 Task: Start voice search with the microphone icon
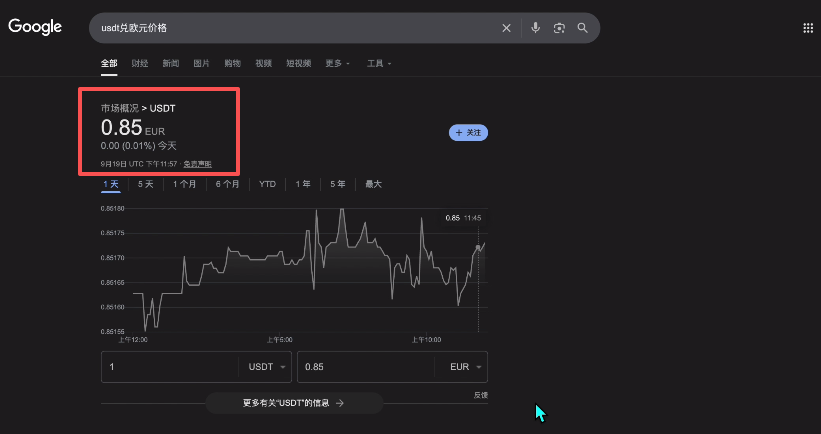pos(535,28)
